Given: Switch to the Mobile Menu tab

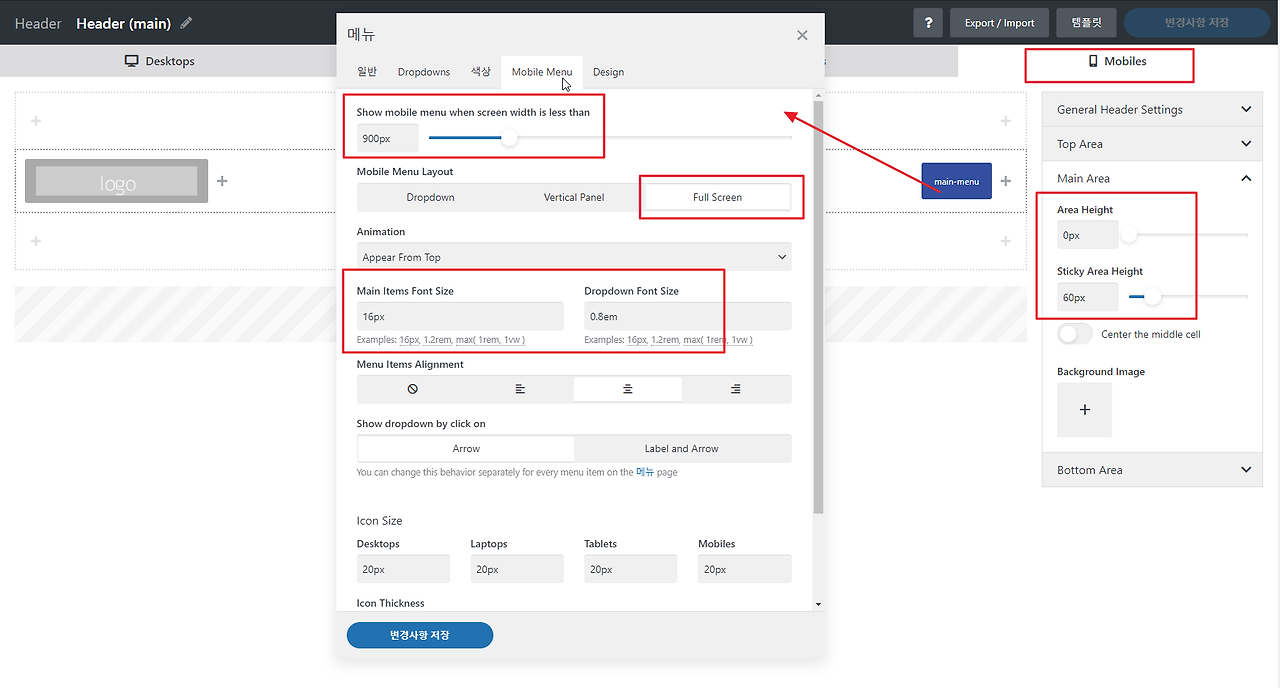Looking at the screenshot, I should coord(542,72).
